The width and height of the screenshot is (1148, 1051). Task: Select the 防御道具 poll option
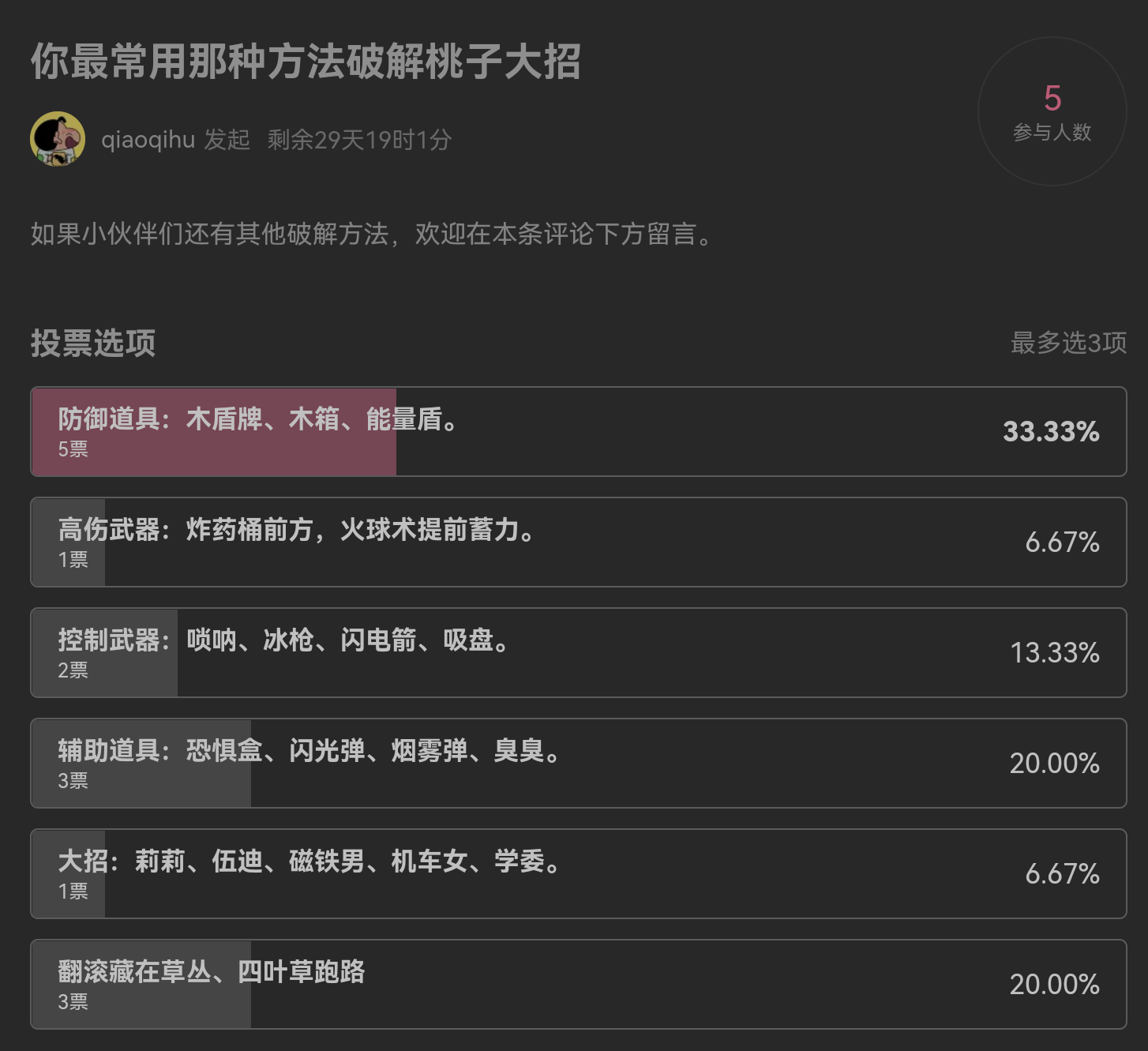[579, 431]
